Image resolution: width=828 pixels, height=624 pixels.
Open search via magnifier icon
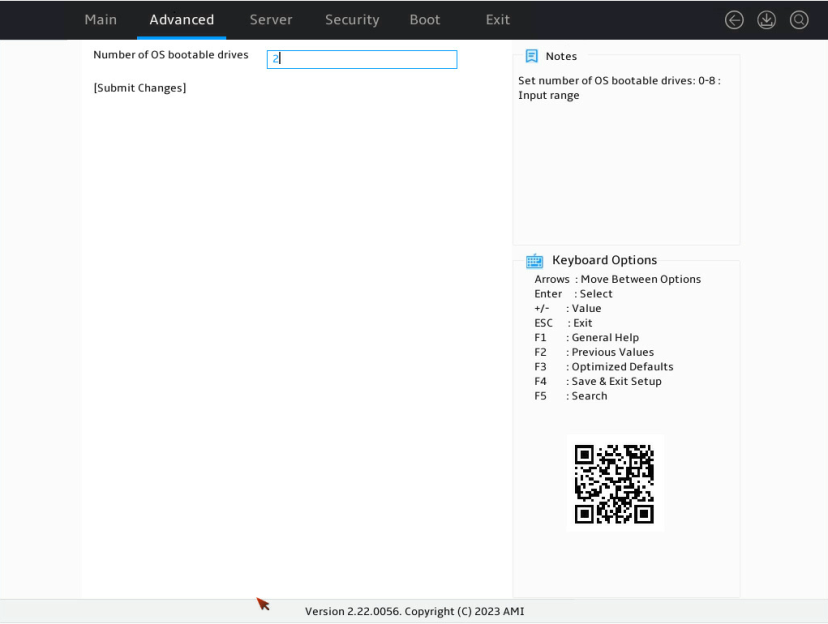[799, 20]
